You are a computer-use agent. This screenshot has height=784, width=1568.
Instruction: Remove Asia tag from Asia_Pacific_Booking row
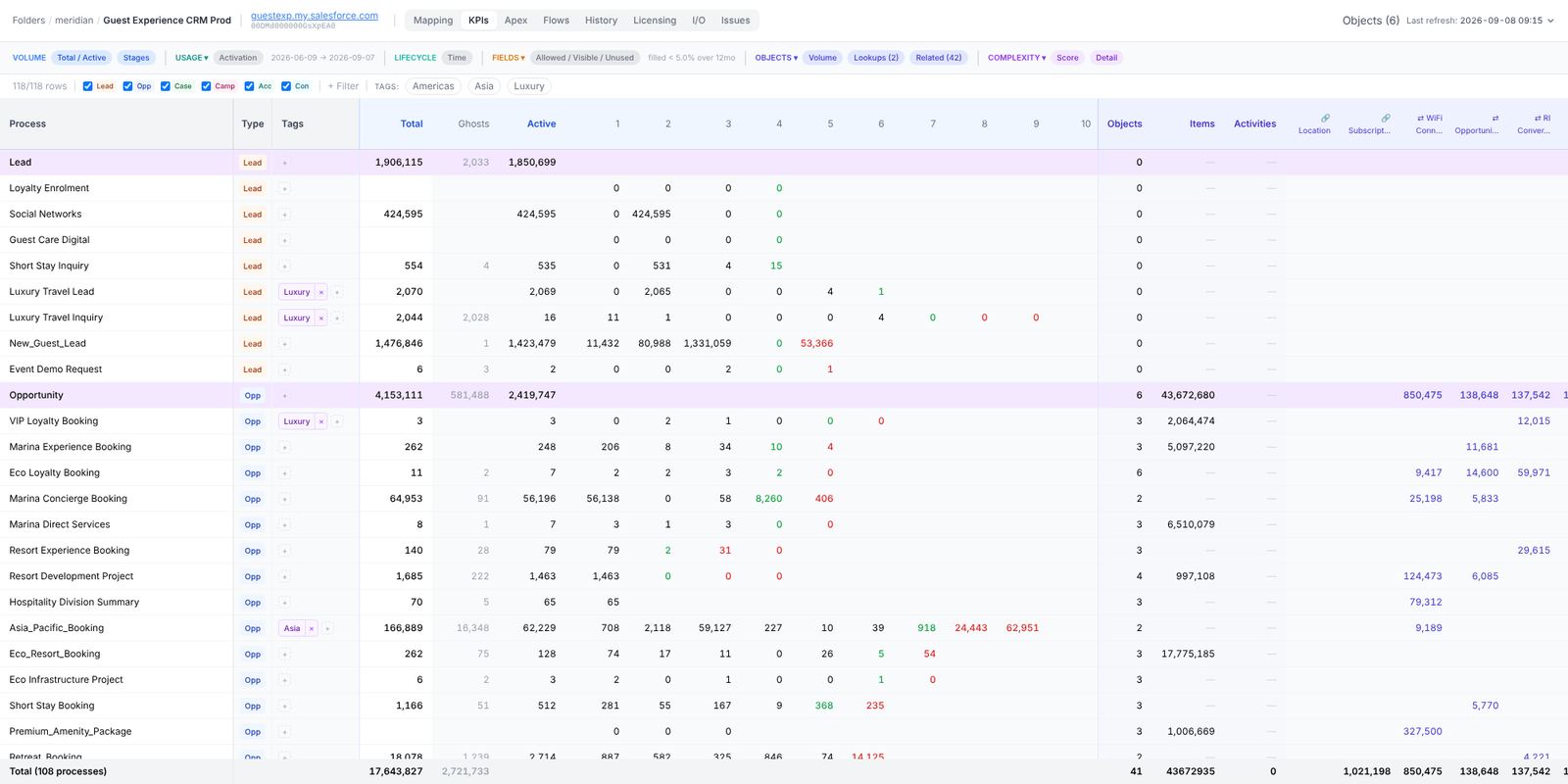(311, 628)
